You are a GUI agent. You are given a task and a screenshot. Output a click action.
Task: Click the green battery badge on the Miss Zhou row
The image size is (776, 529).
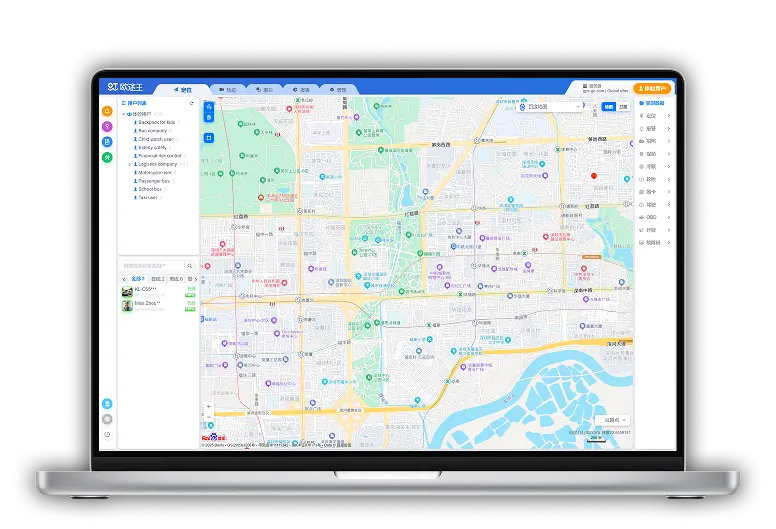tap(190, 309)
